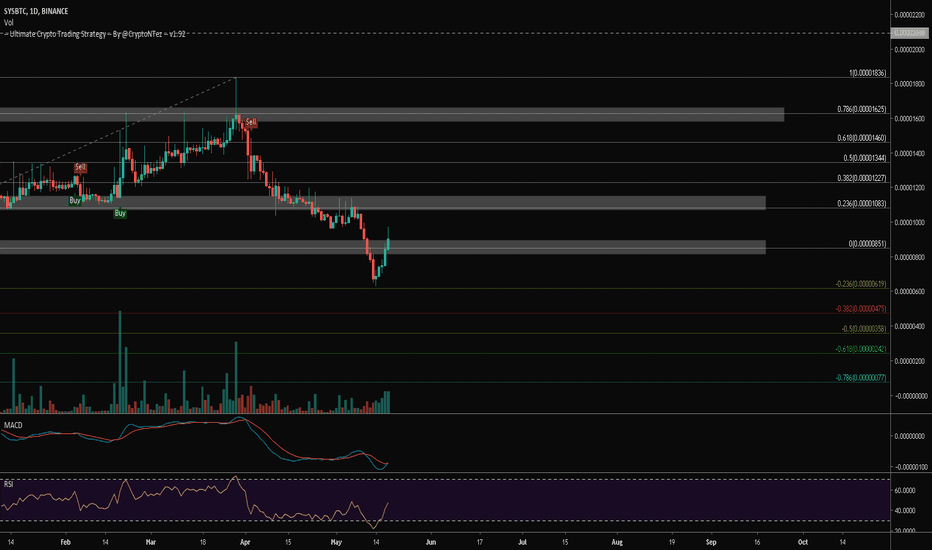Select the Fibonacci -0.786(0.00000077) level label
Viewport: 932px width, 550px height.
click(x=861, y=378)
